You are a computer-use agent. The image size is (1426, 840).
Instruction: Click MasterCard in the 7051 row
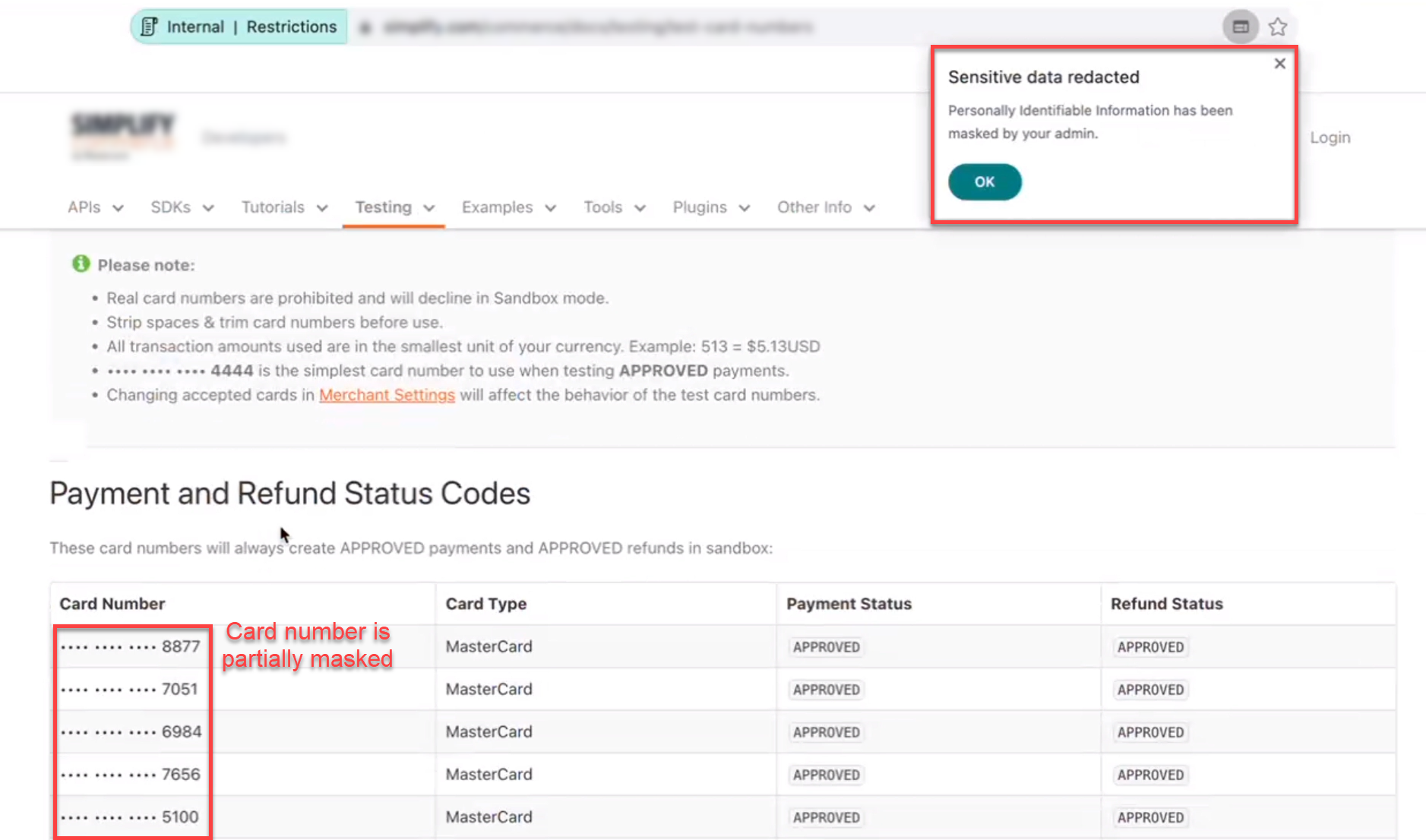pos(489,689)
